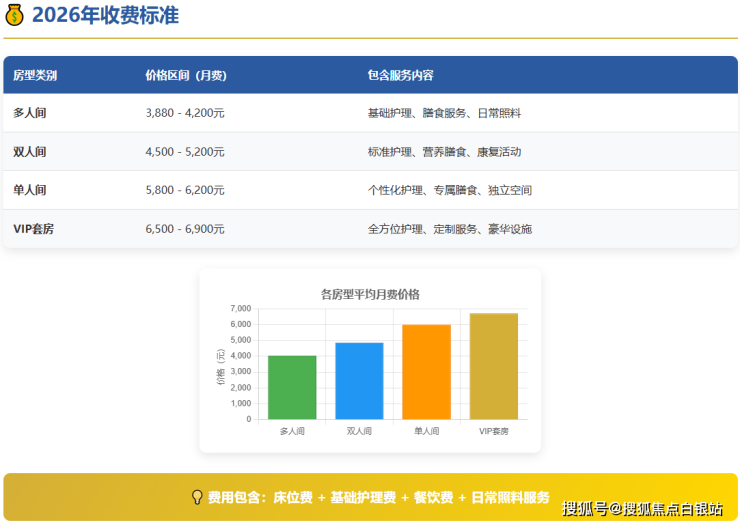Click the 3,880 - 4,200元 price cell

pos(185,113)
